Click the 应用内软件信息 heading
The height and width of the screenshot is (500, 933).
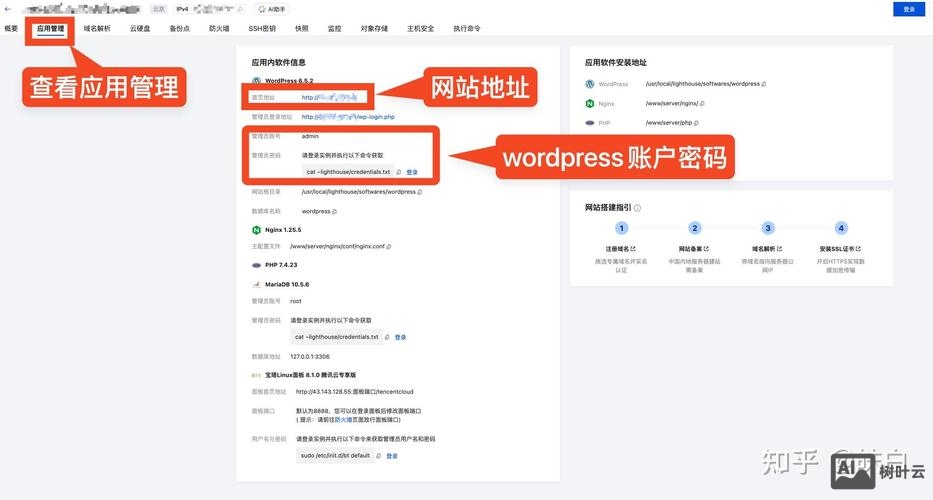pyautogui.click(x=278, y=62)
